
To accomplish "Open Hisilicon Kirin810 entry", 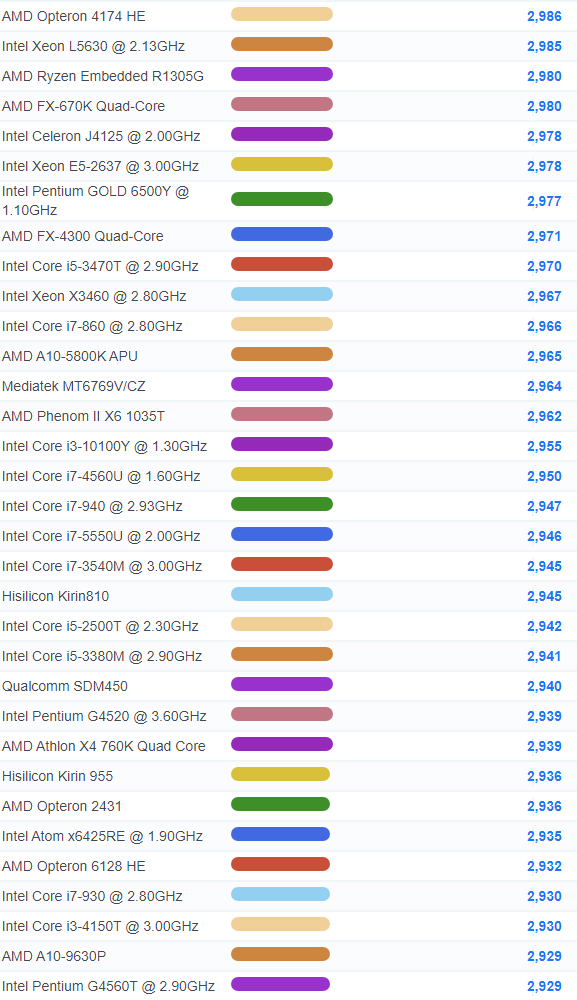I will tap(55, 596).
